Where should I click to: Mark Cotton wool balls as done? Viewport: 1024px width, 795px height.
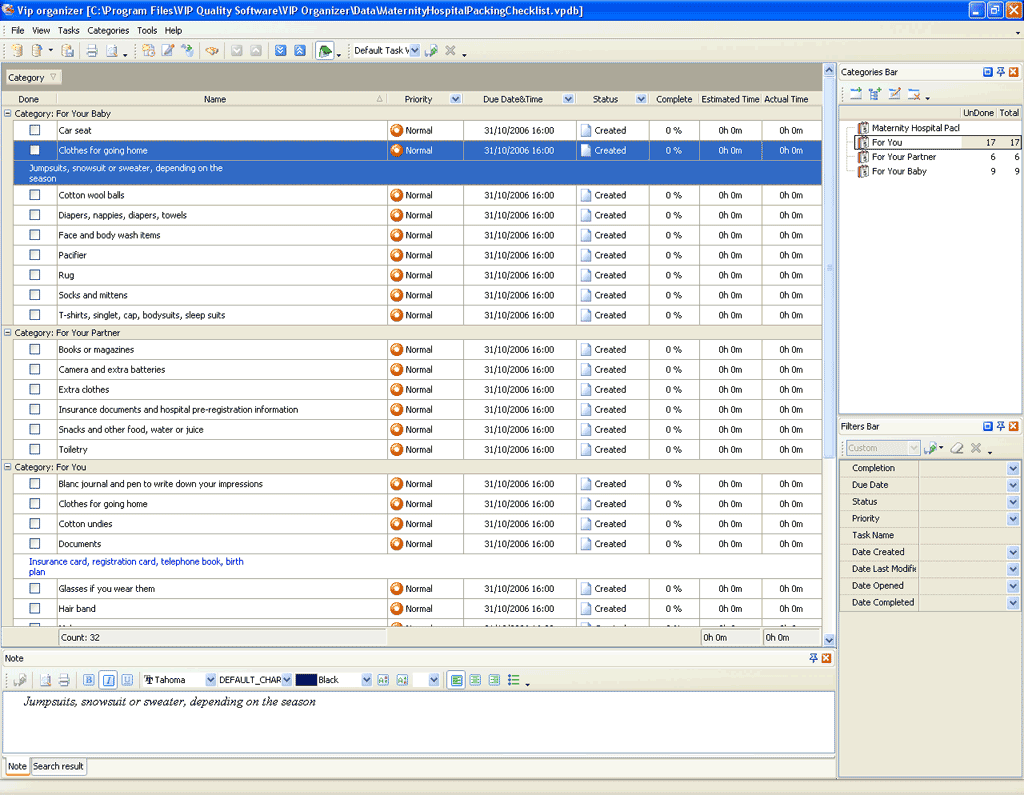pyautogui.click(x=35, y=195)
